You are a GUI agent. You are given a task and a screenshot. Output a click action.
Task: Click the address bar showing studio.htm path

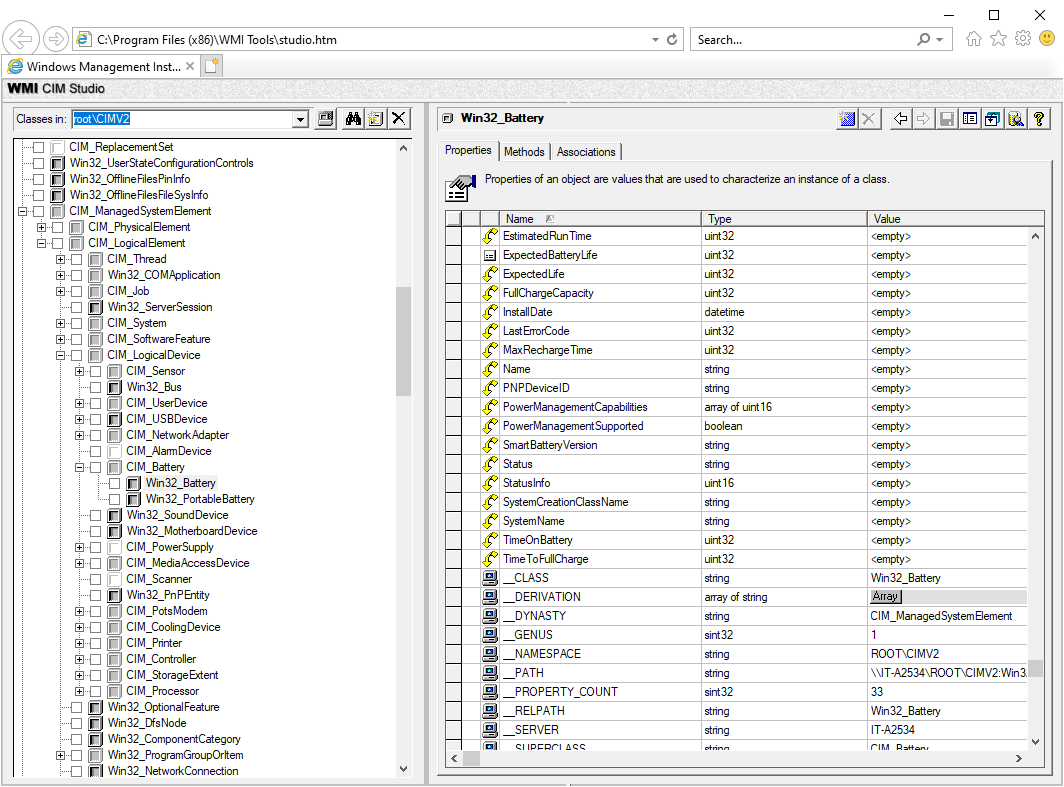point(370,39)
